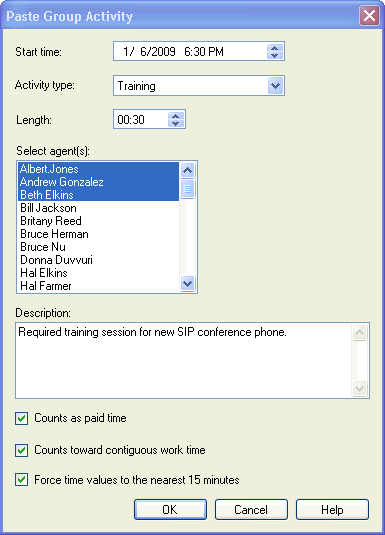Toggle Counts toward contiguous work time
This screenshot has height=535, width=385.
point(22,450)
